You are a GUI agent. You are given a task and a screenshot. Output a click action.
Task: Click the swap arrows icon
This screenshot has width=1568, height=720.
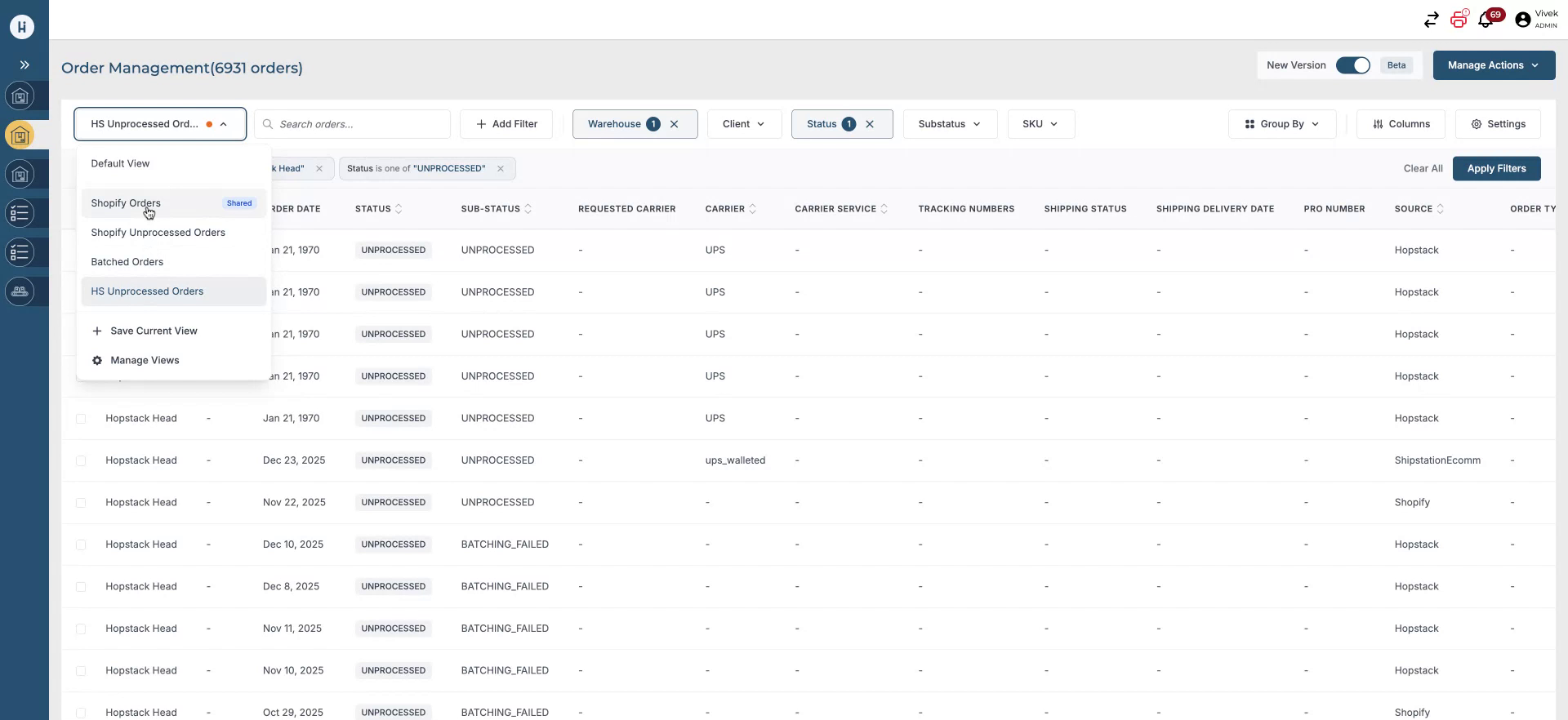[1431, 20]
